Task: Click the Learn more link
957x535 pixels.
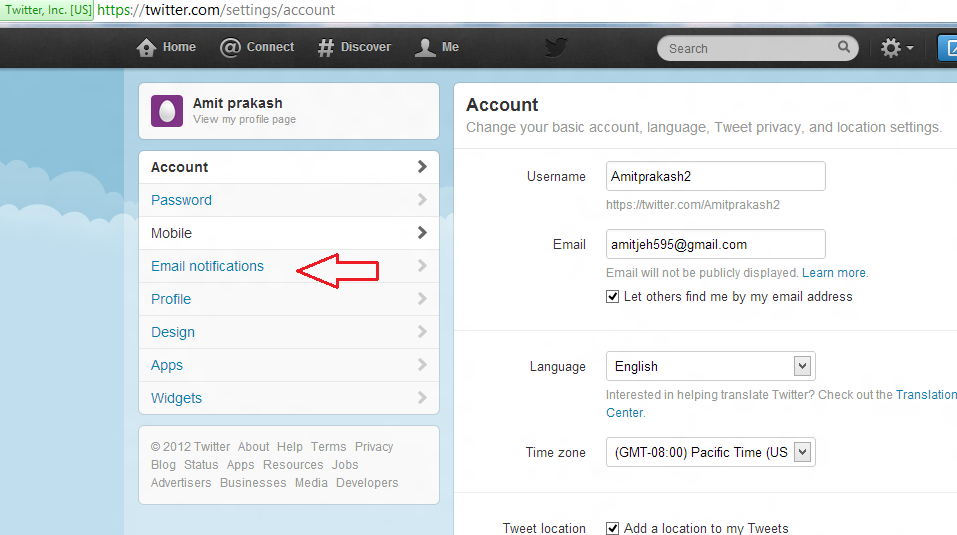Action: click(834, 273)
